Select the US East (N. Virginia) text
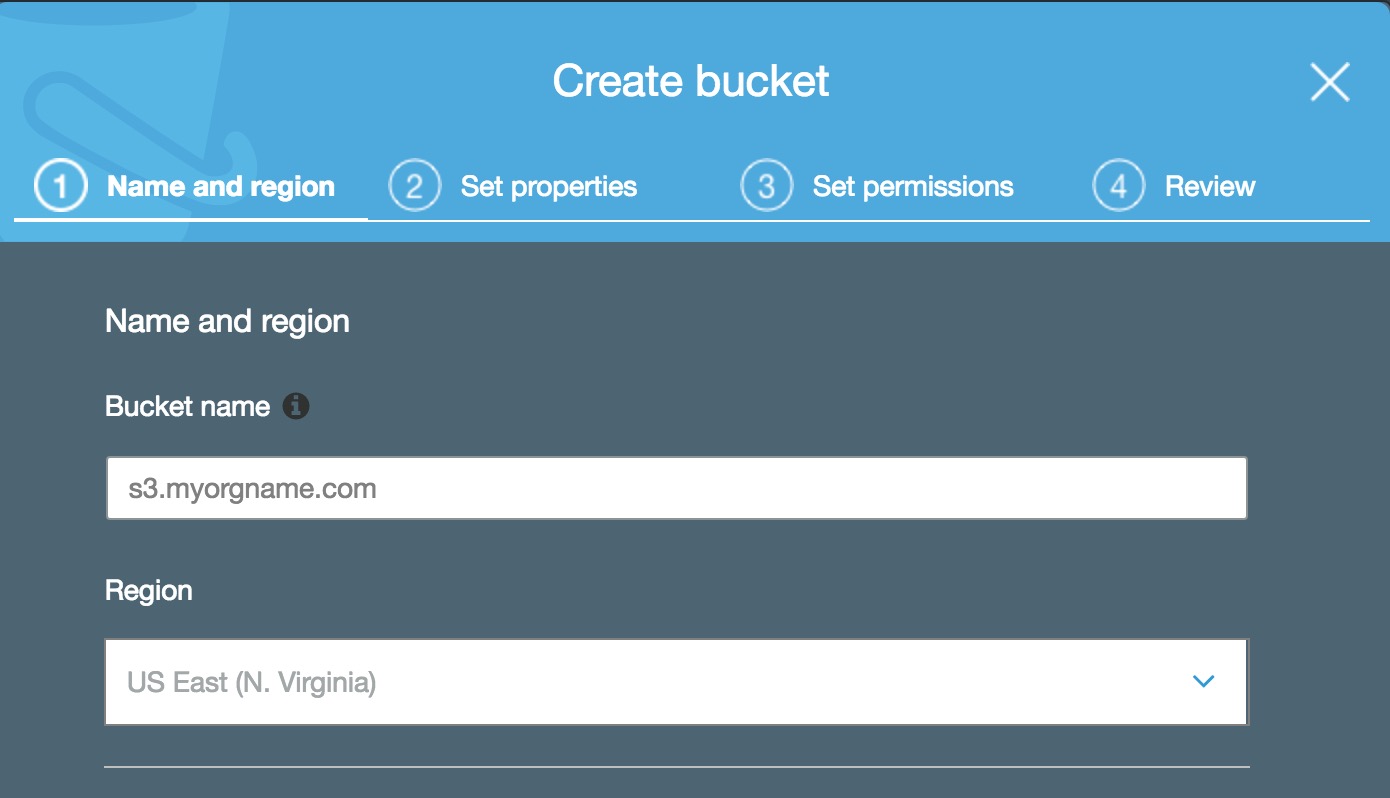1390x798 pixels. pos(252,683)
